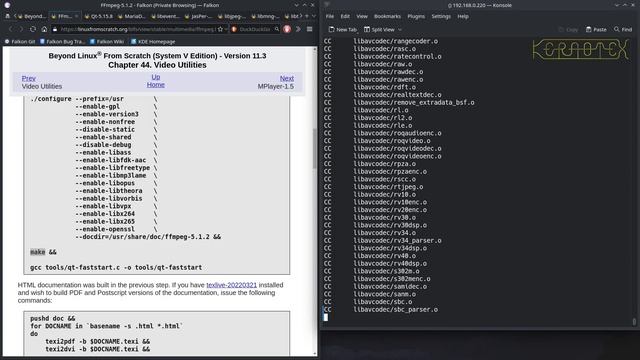Click the Falkon back navigation arrow
Viewport: 640px width, 360px height.
(11, 29)
